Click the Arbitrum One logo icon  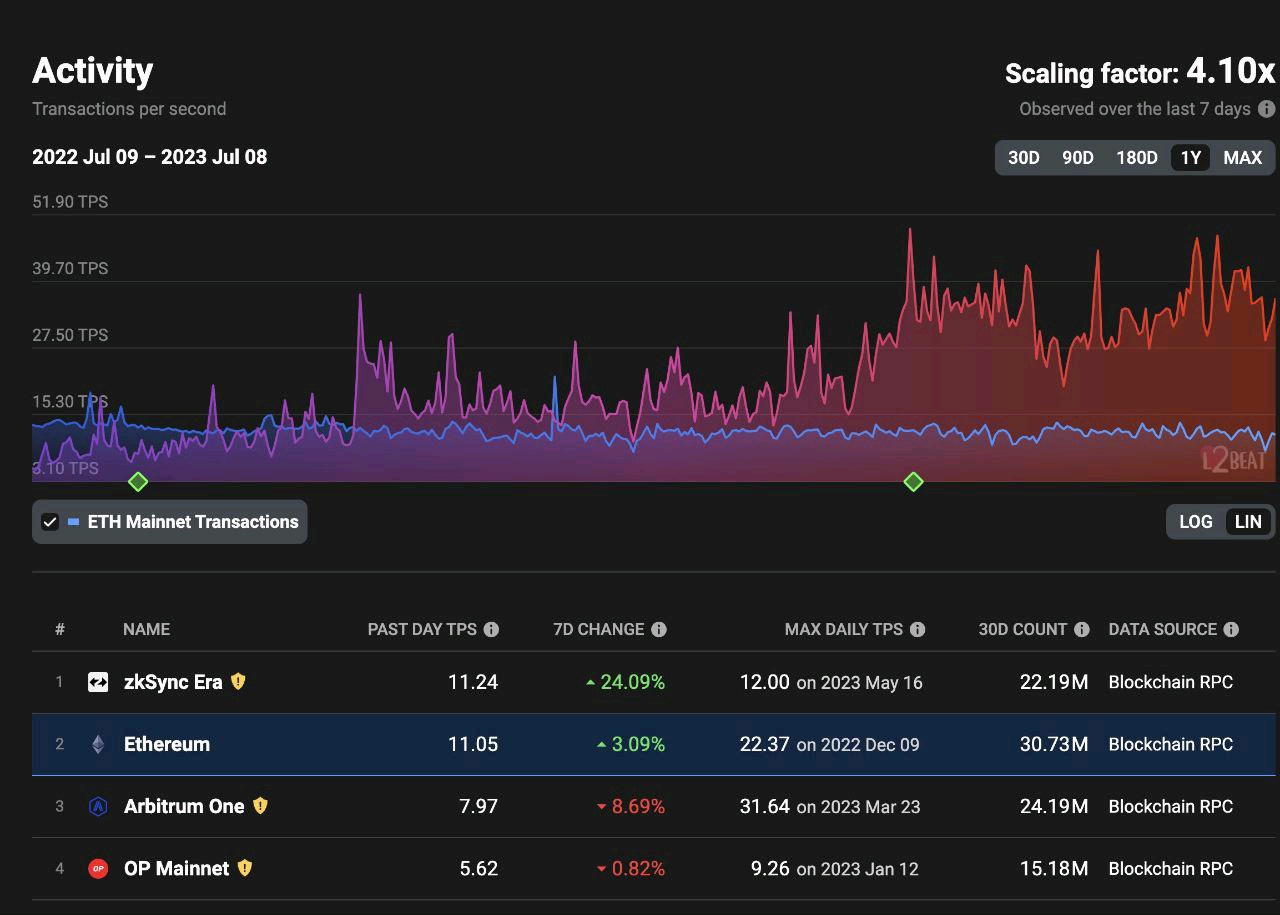98,806
